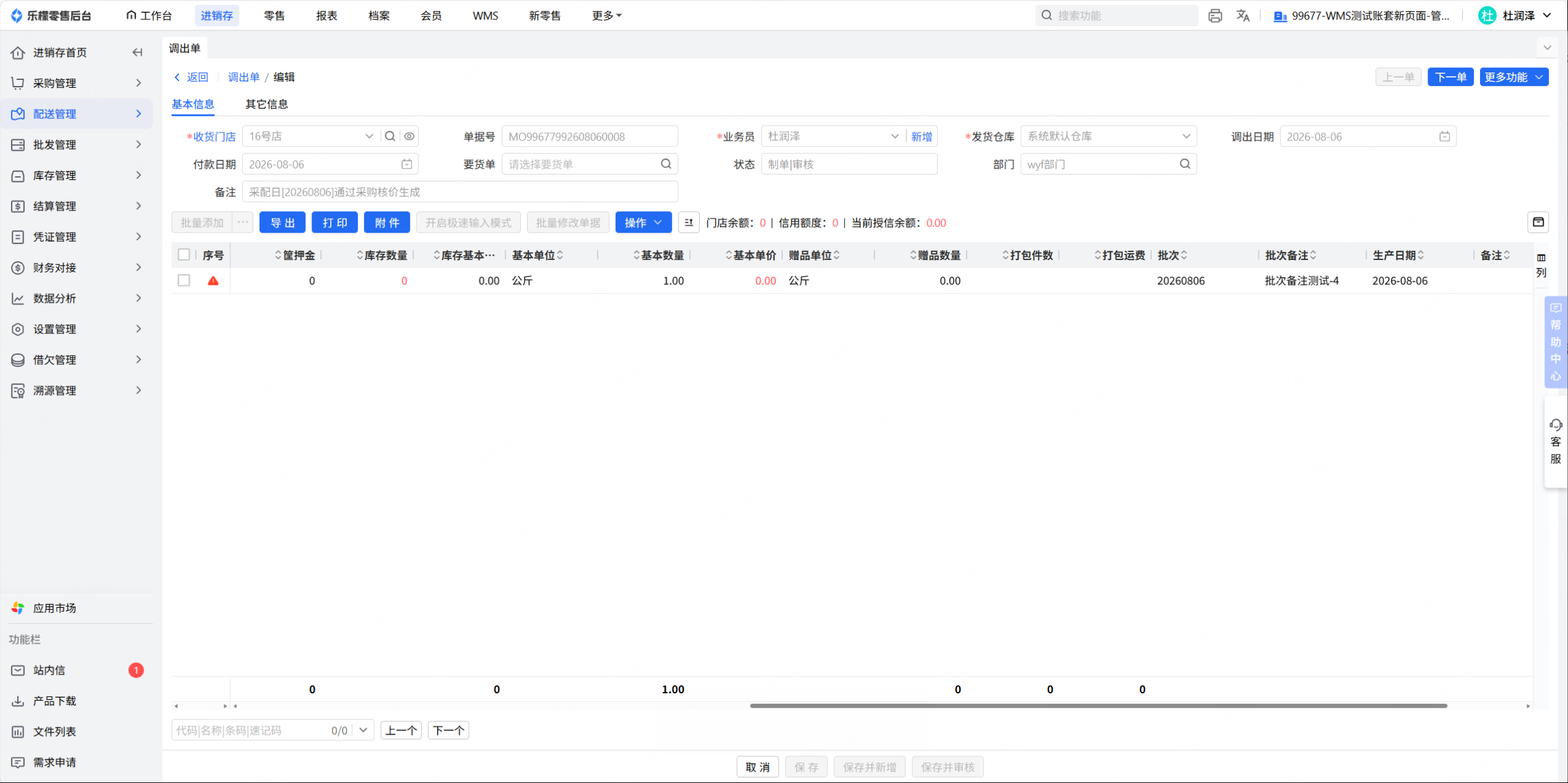
Task: Click the account building icon for 99677
Action: pos(1280,16)
